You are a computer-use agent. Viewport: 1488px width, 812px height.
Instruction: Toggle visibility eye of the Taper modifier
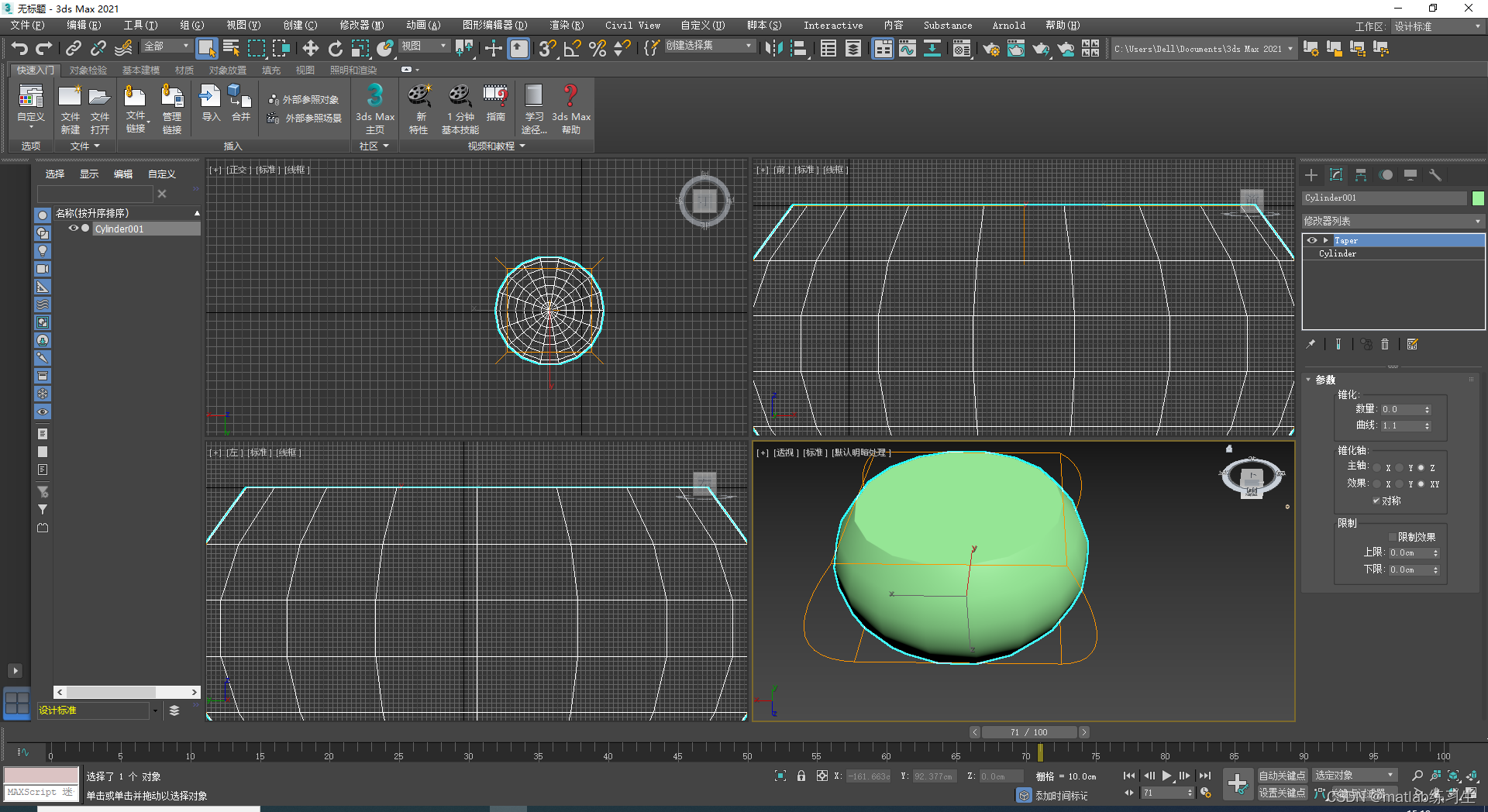[1311, 240]
